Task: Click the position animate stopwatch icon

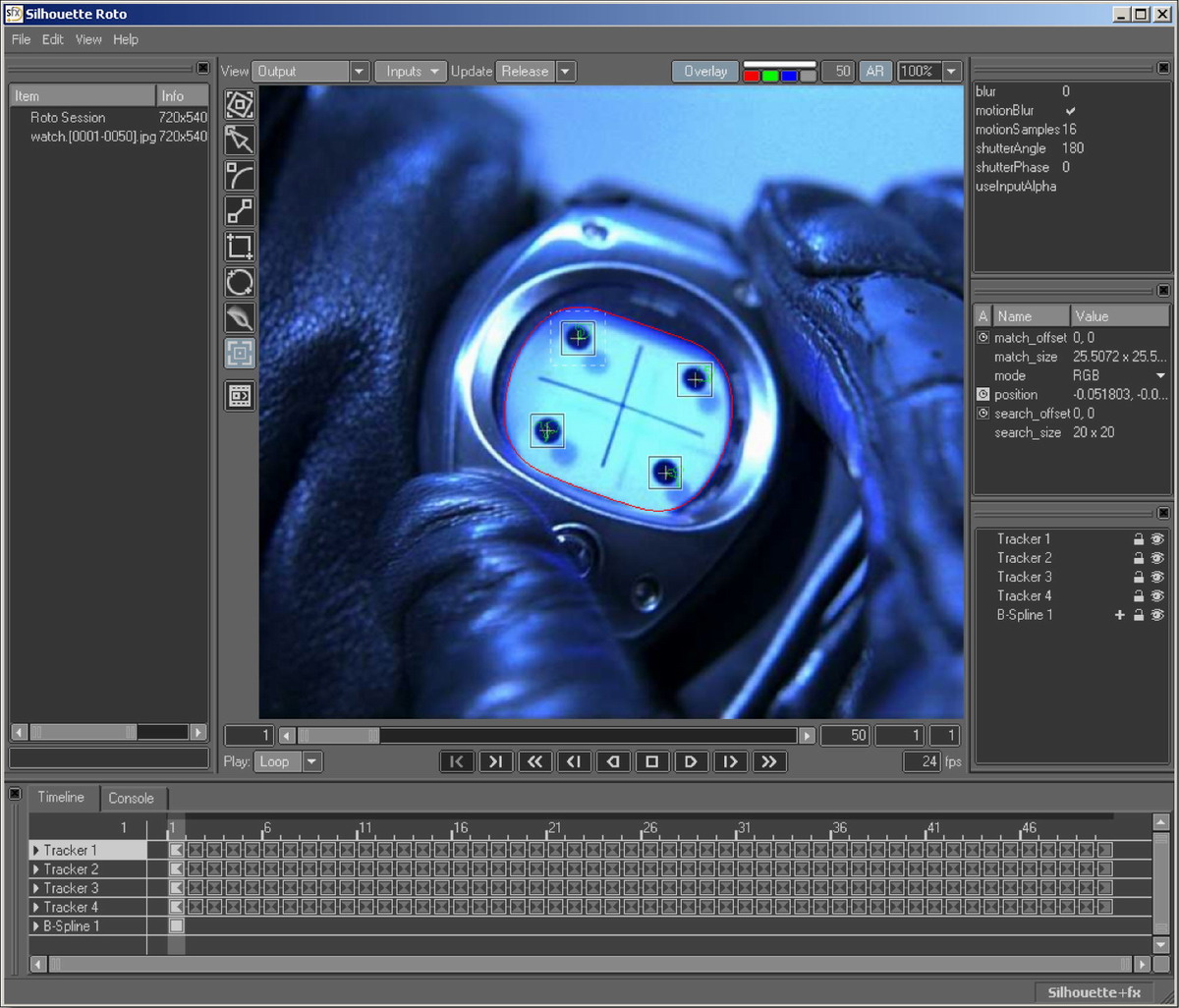Action: pyautogui.click(x=982, y=394)
